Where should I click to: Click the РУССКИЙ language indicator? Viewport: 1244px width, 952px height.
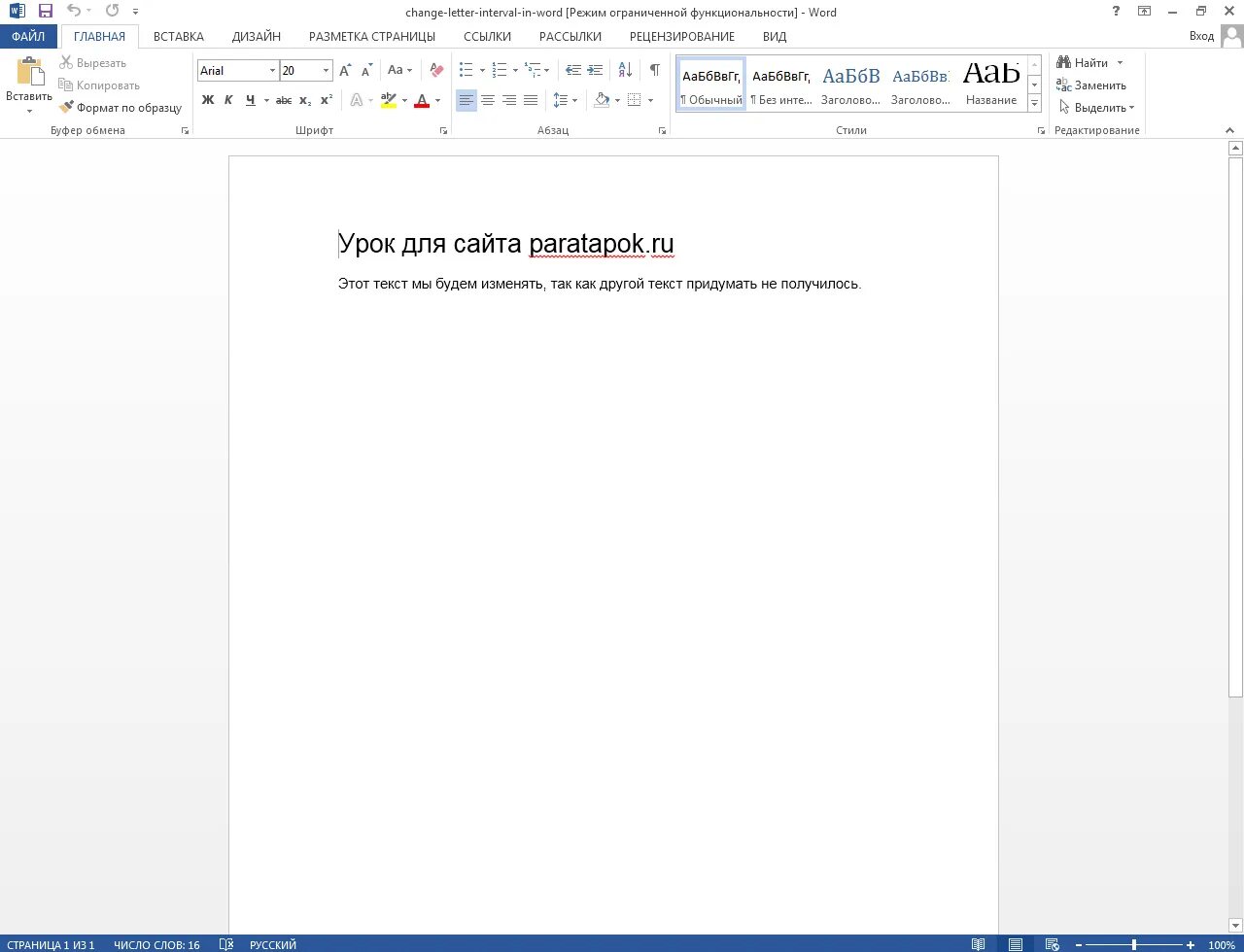tap(273, 944)
